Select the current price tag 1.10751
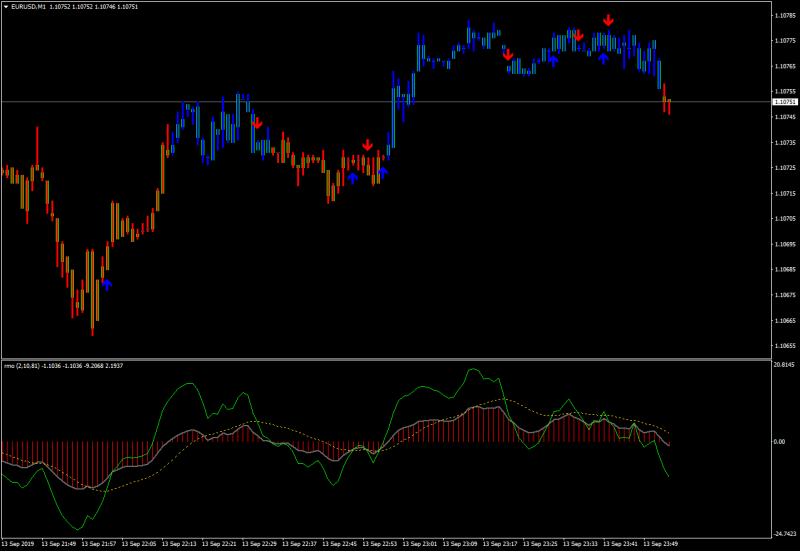800x551 pixels. (x=785, y=102)
